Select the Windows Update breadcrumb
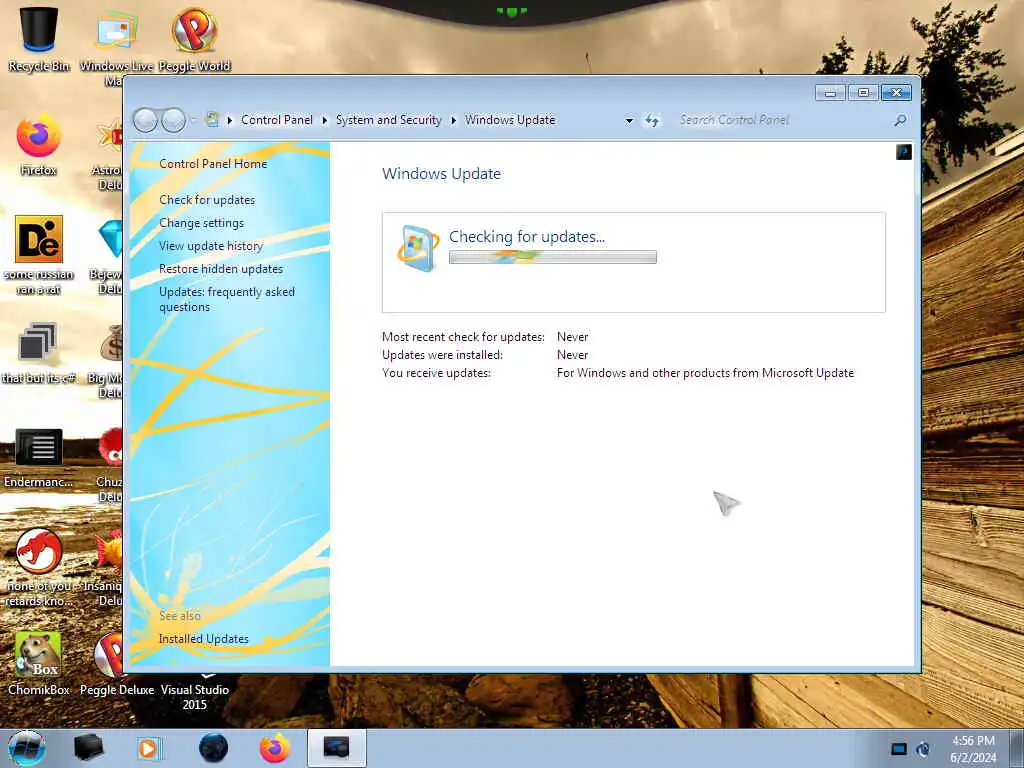 510,120
